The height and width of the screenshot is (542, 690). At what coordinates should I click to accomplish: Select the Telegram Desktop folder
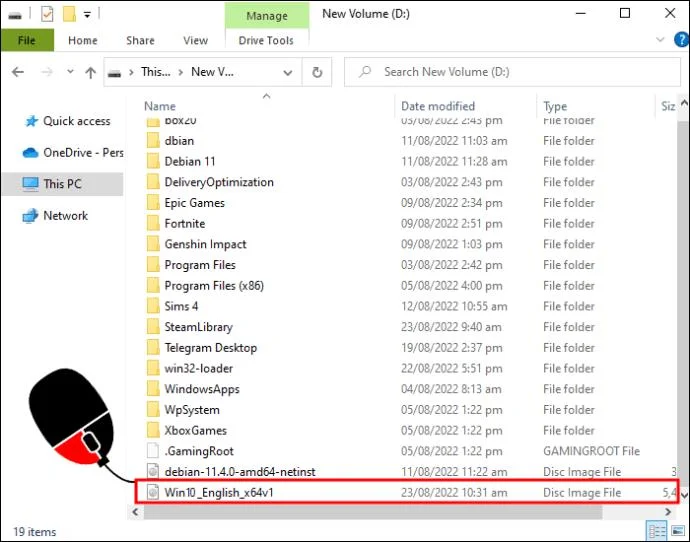click(210, 348)
